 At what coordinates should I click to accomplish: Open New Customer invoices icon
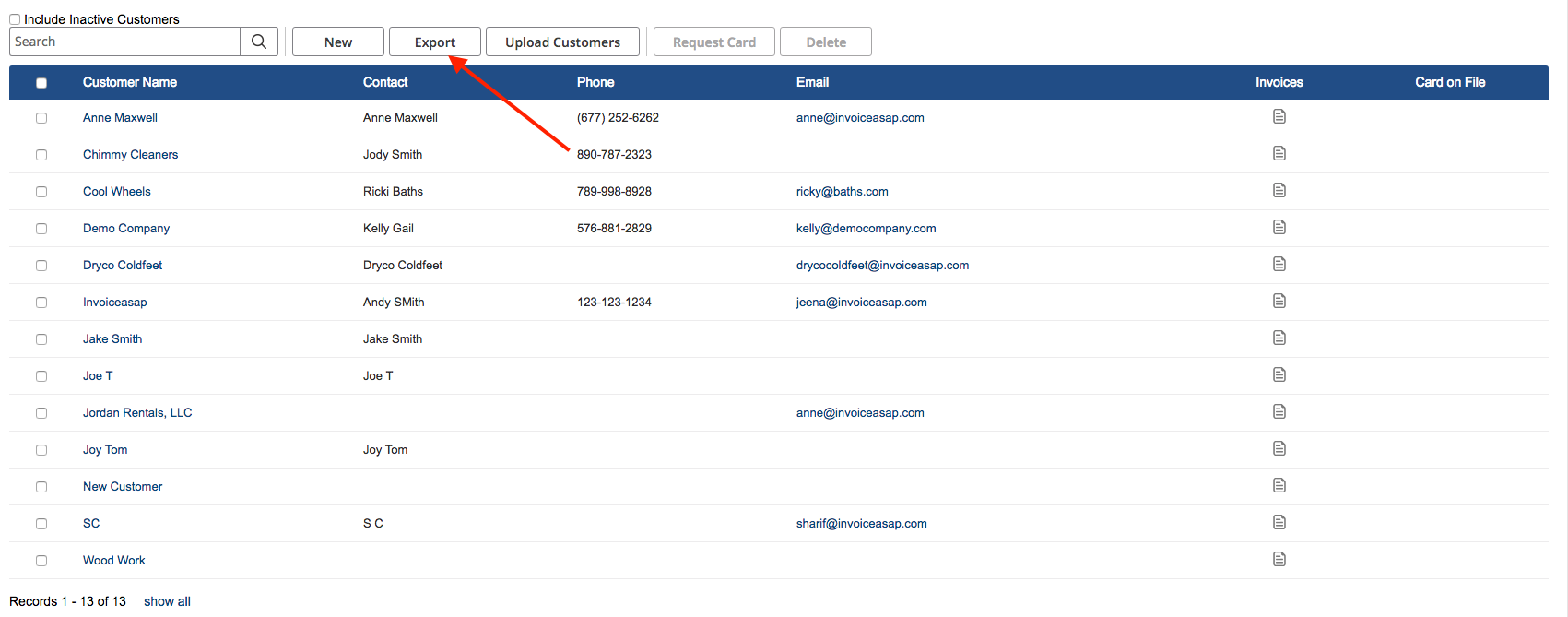pyautogui.click(x=1279, y=485)
